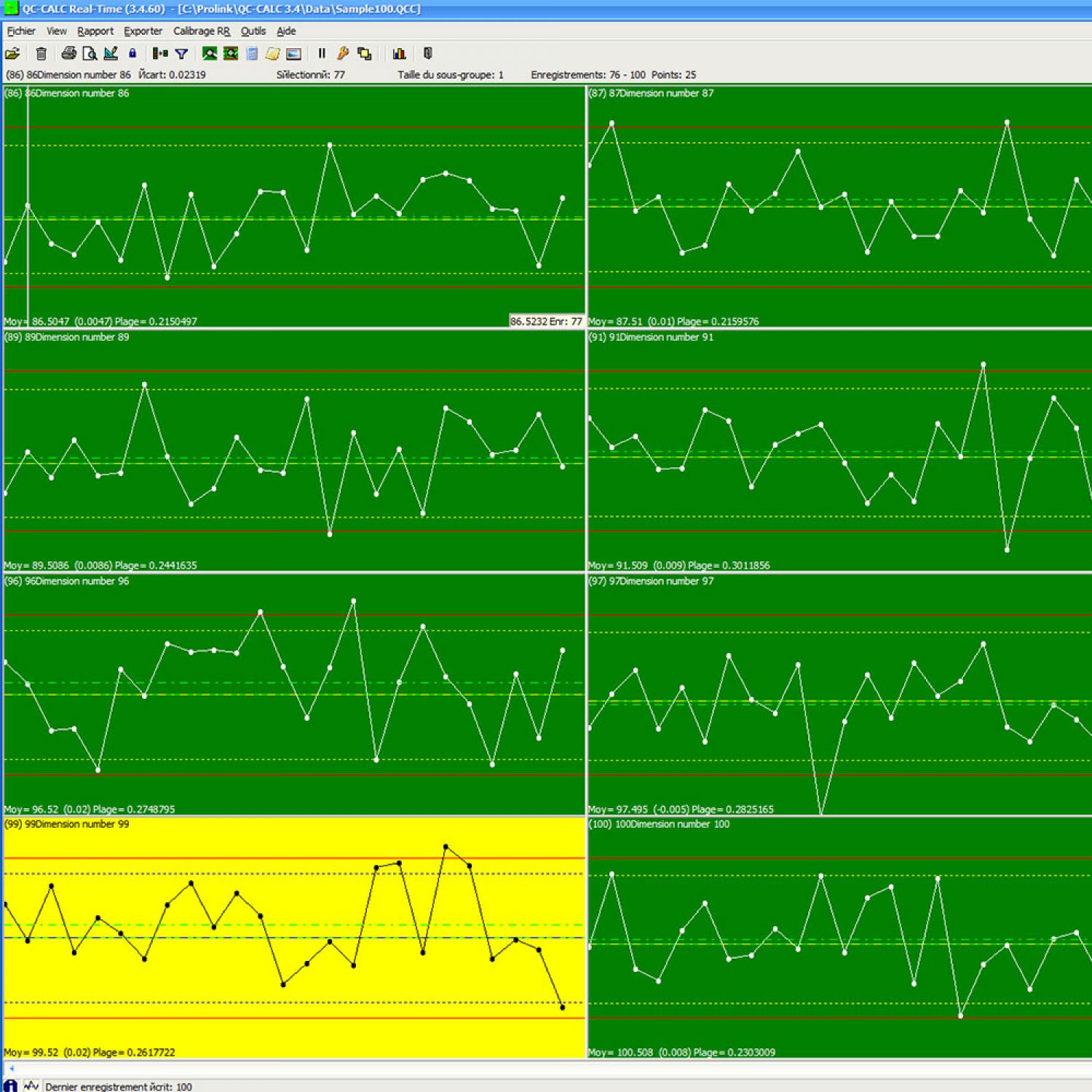Image resolution: width=1092 pixels, height=1092 pixels.
Task: Select the Dimension number 100 chart
Action: 840,938
